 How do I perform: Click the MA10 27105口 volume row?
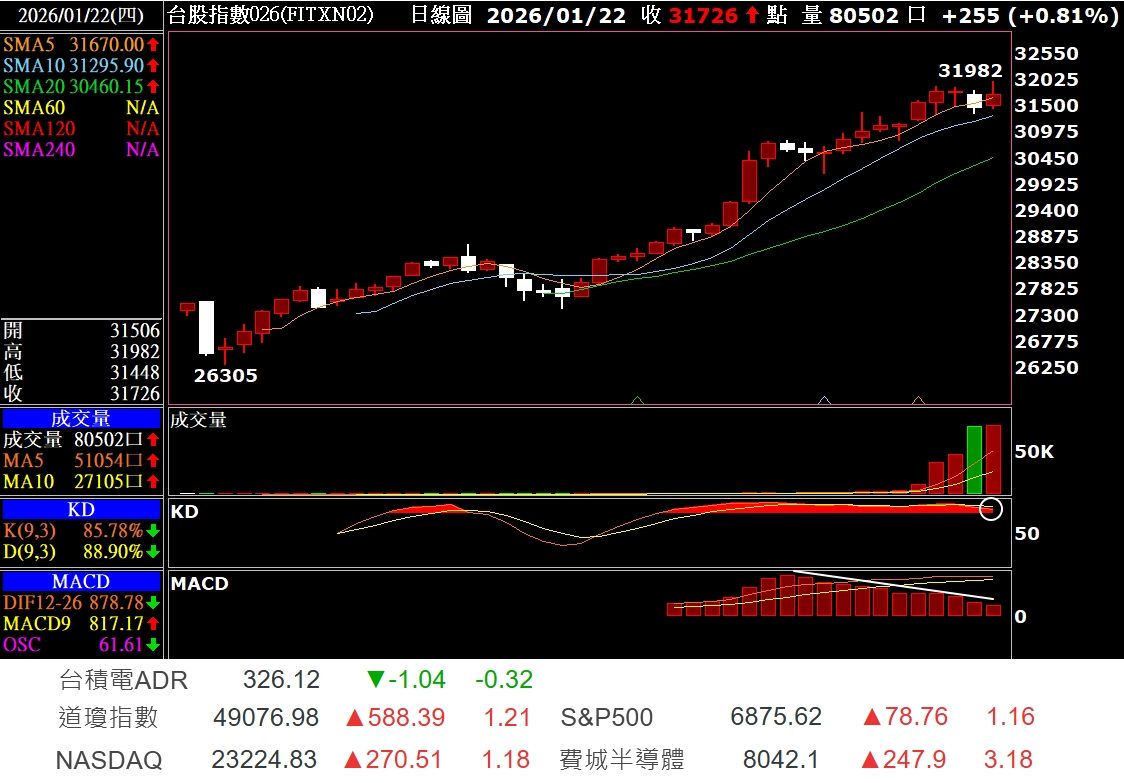(x=81, y=481)
